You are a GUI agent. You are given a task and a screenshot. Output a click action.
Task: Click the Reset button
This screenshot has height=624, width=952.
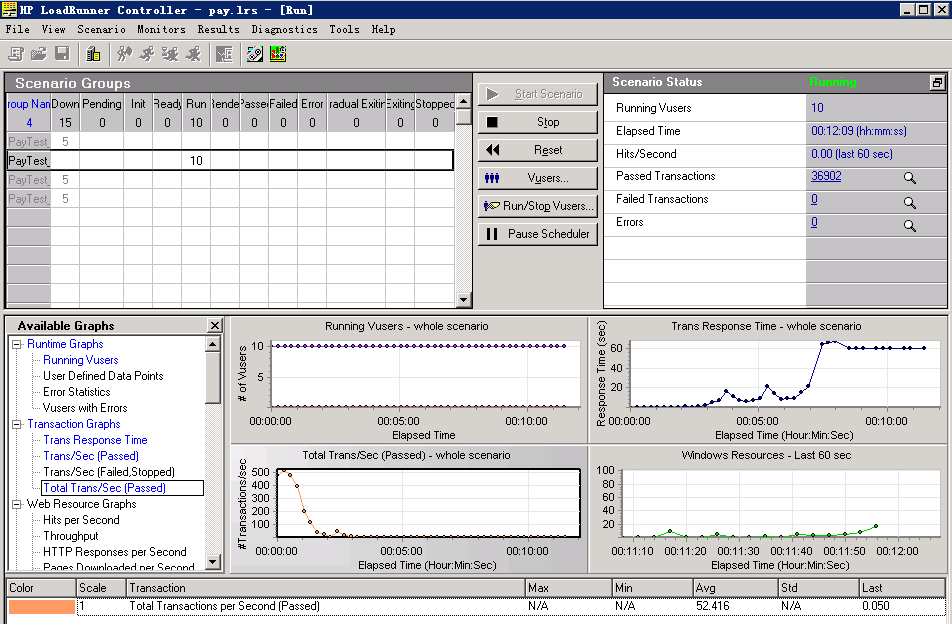tap(538, 150)
